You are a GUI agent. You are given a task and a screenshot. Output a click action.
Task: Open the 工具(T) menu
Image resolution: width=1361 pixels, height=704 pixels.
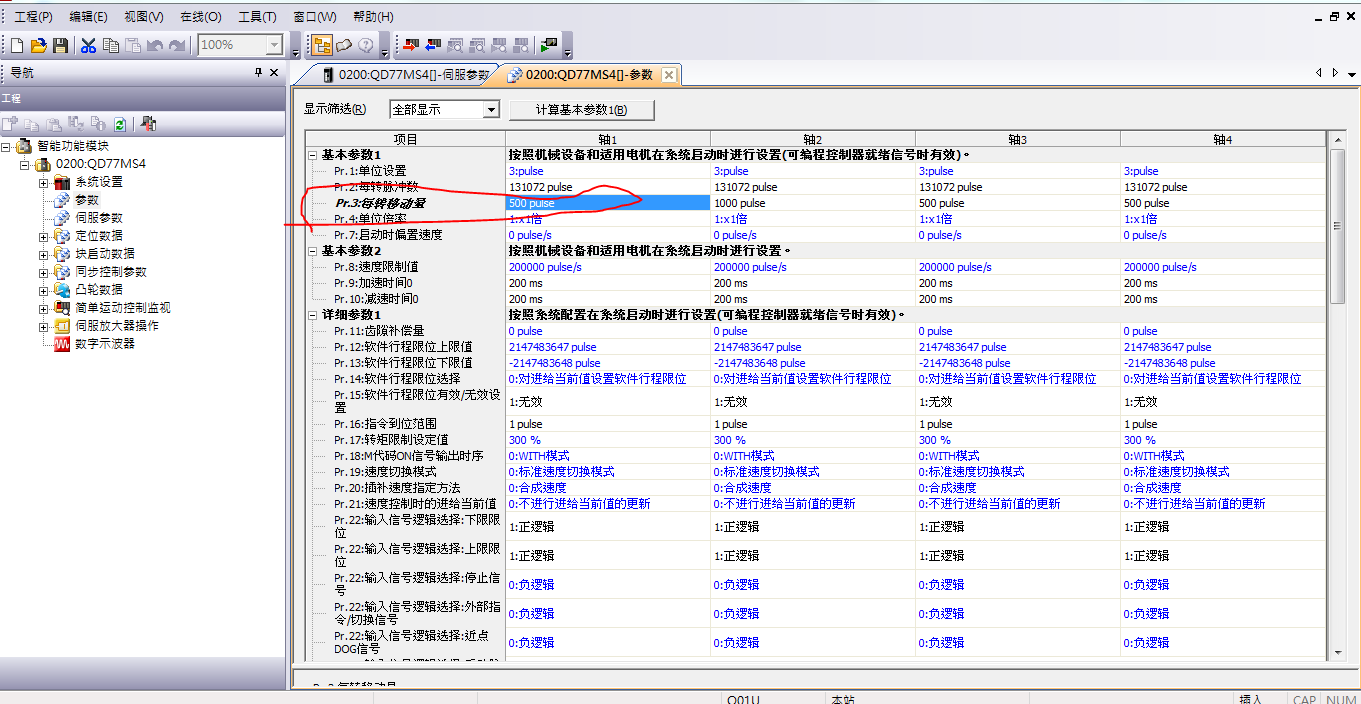[257, 17]
